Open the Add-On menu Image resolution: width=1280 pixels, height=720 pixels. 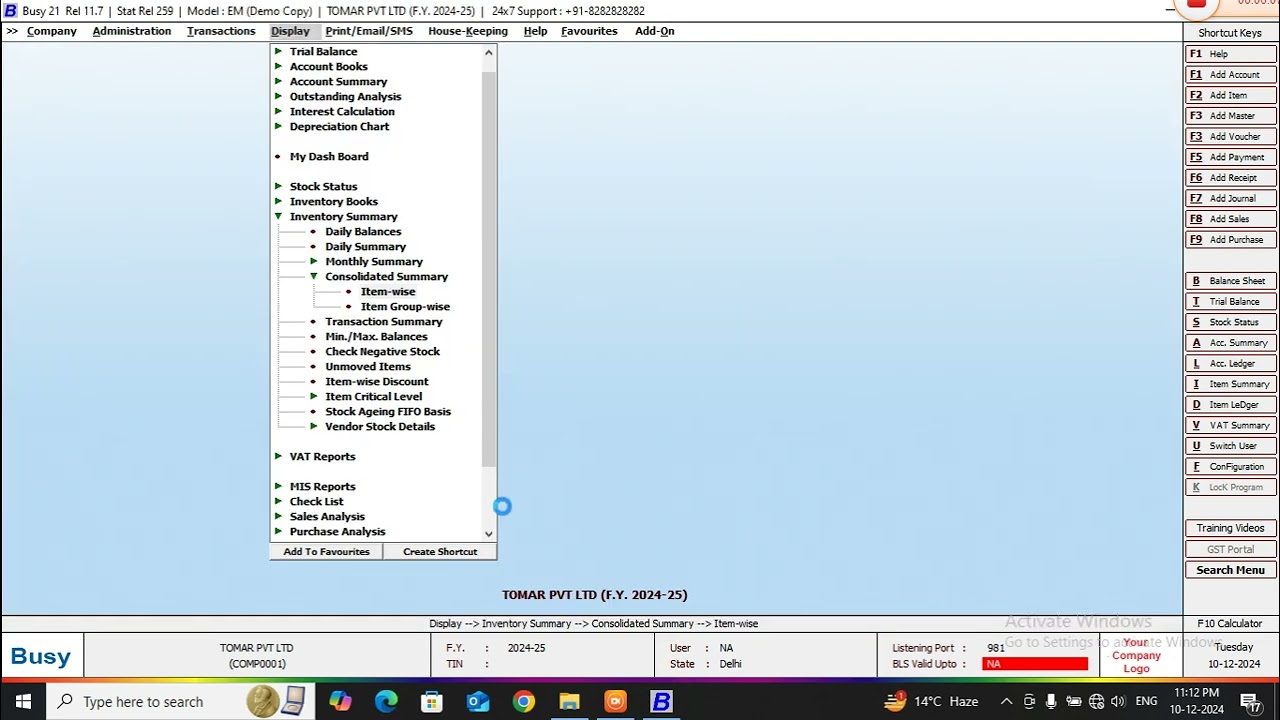click(x=655, y=31)
